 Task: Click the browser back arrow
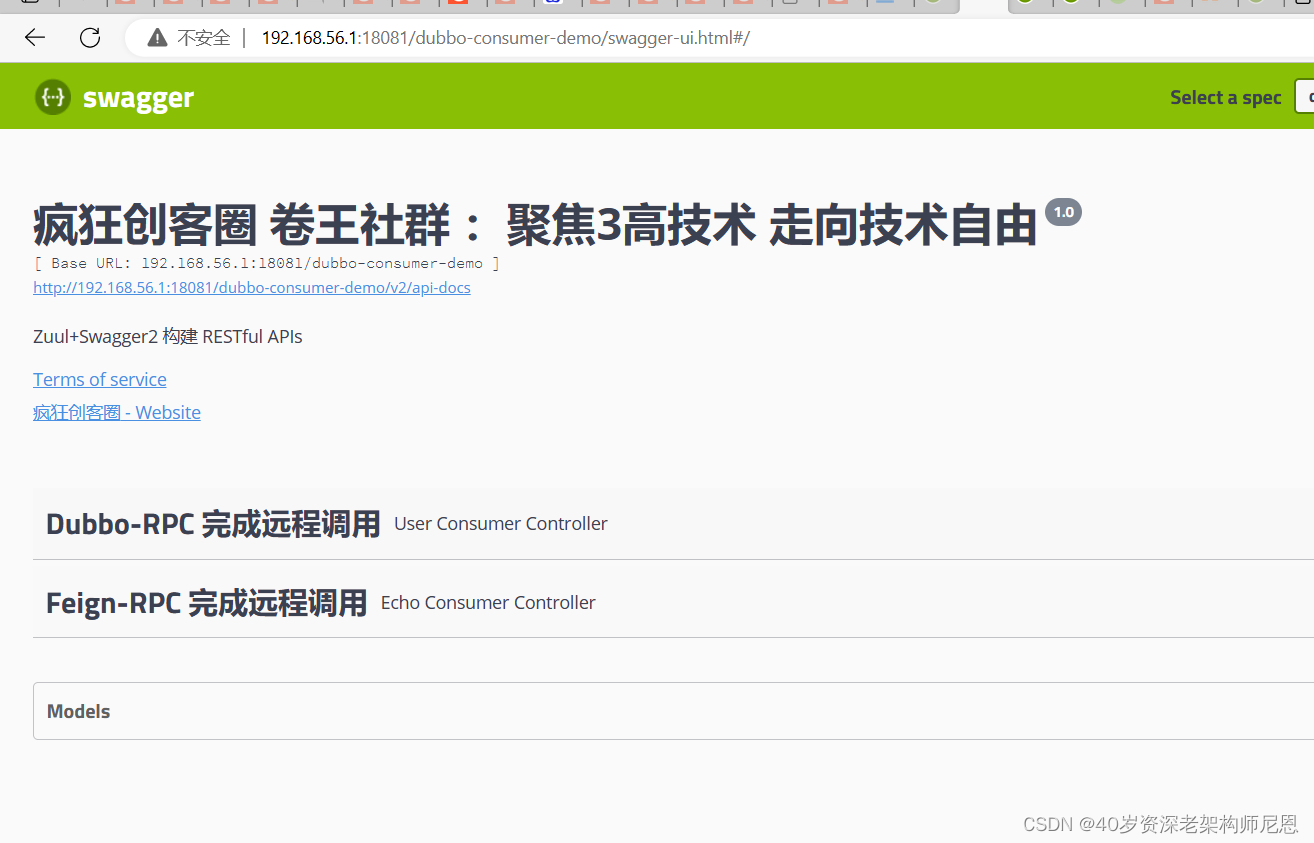(x=35, y=38)
